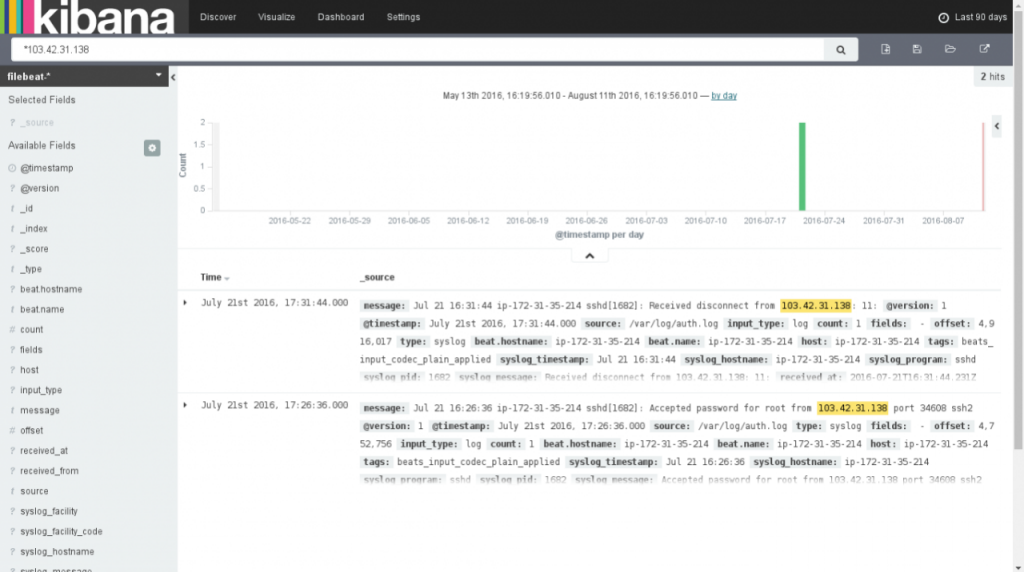
Task: Collapse the histogram with up chevron
Action: pos(590,256)
